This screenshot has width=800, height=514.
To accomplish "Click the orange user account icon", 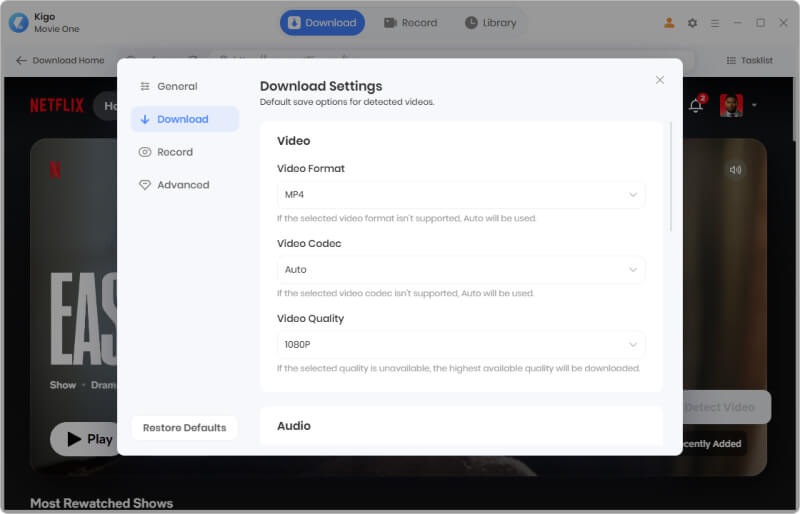I will [669, 22].
